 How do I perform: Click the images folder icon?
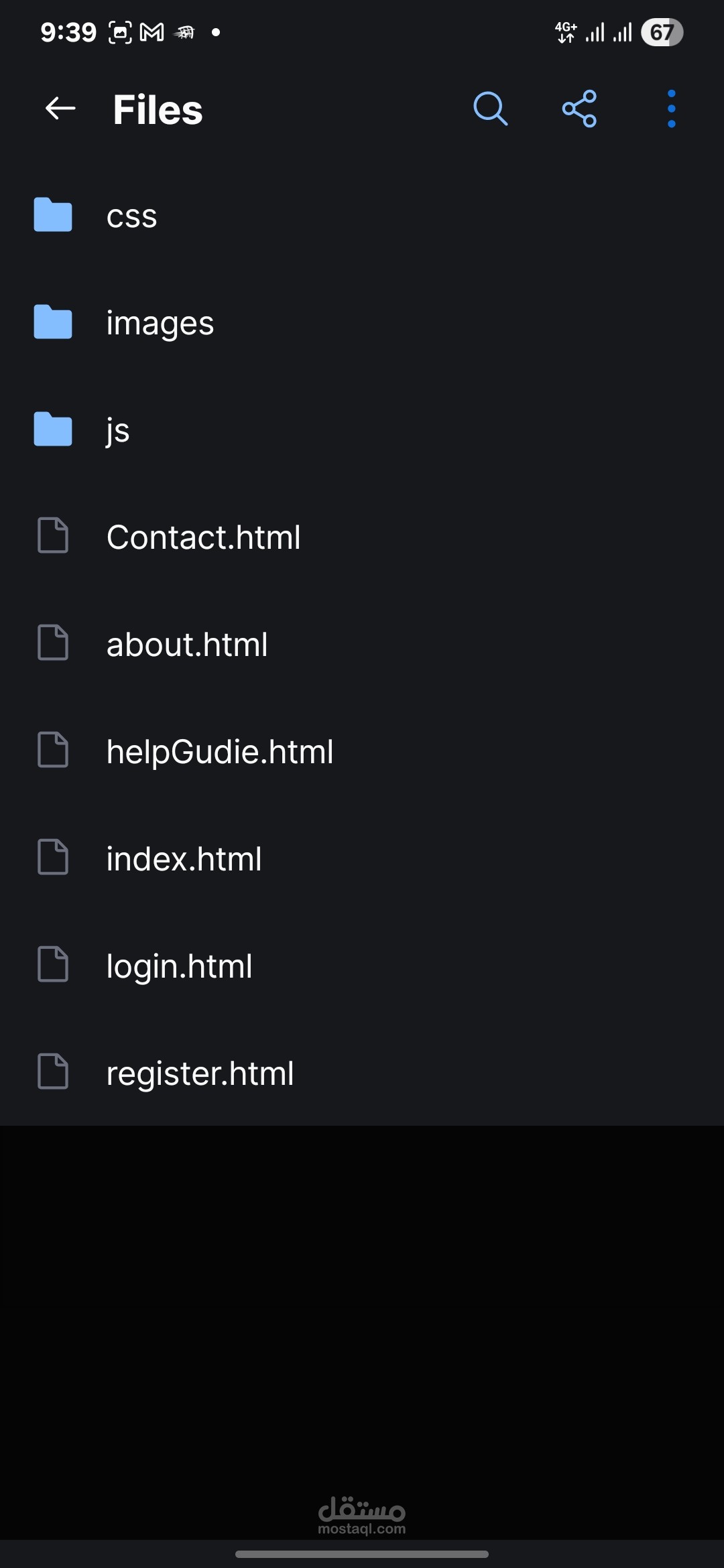[53, 322]
